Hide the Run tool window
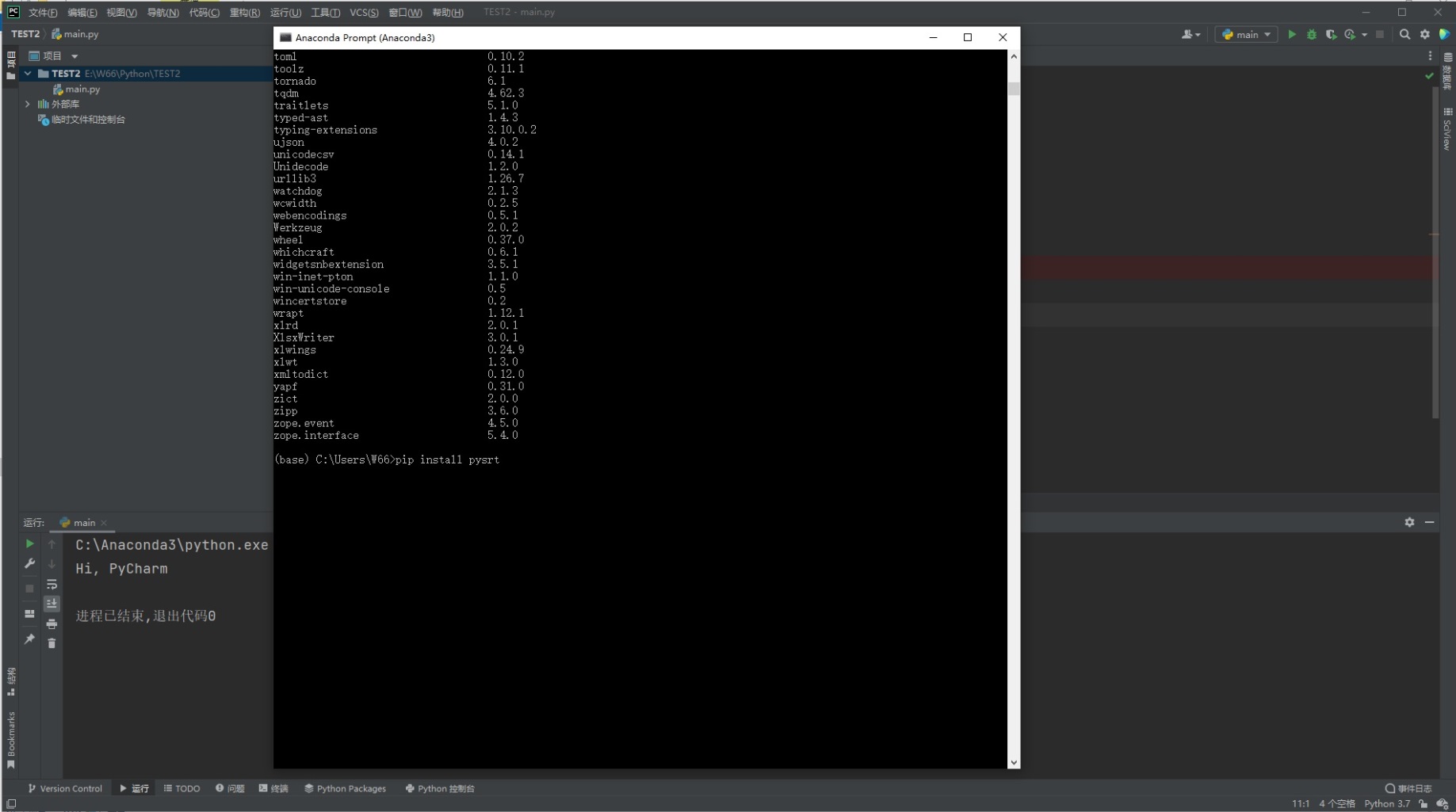Image resolution: width=1456 pixels, height=812 pixels. point(1429,522)
